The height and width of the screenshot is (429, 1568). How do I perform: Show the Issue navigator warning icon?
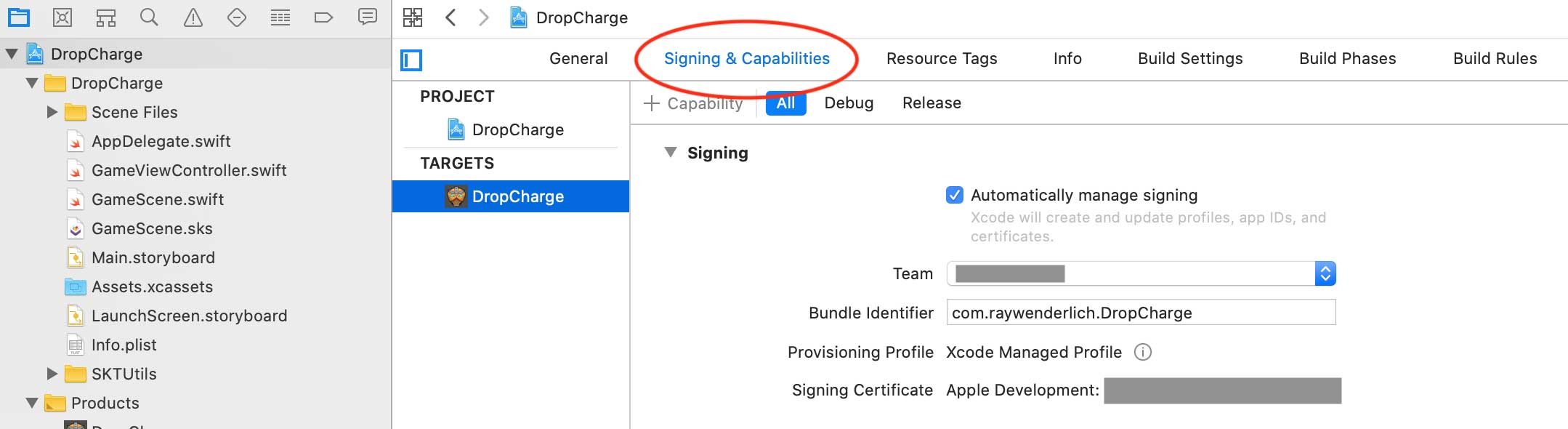193,17
